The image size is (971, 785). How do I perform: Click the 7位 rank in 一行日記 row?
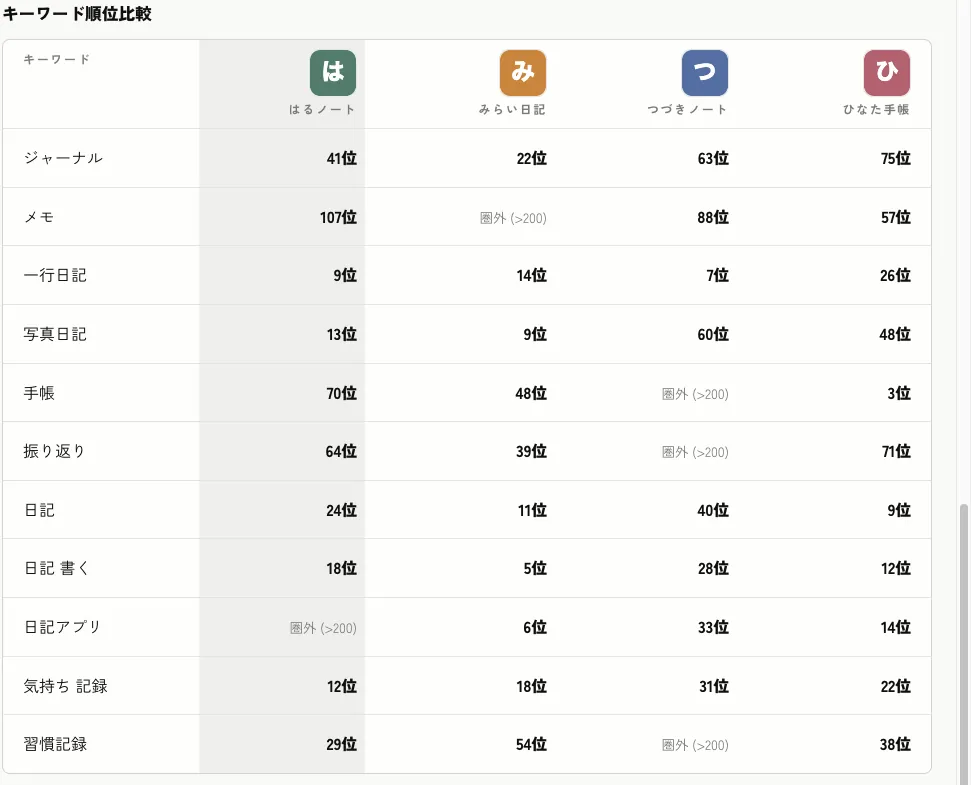pos(717,275)
